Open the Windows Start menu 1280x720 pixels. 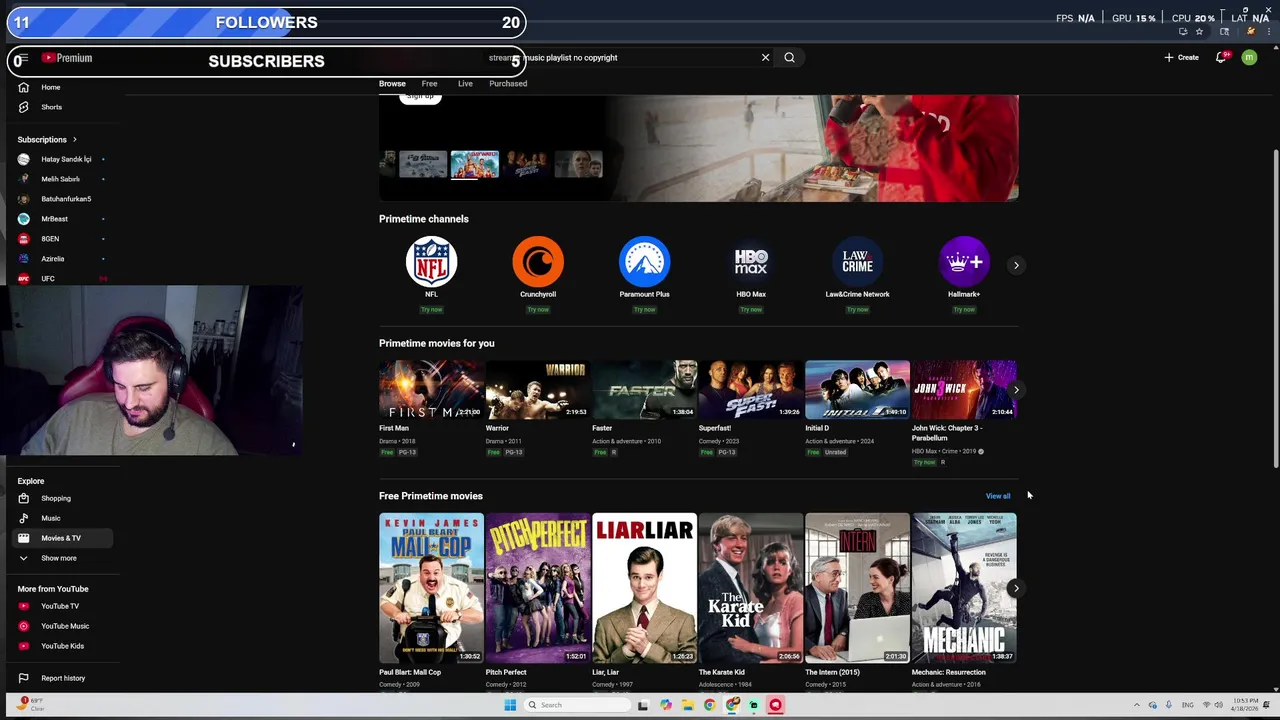coord(510,705)
